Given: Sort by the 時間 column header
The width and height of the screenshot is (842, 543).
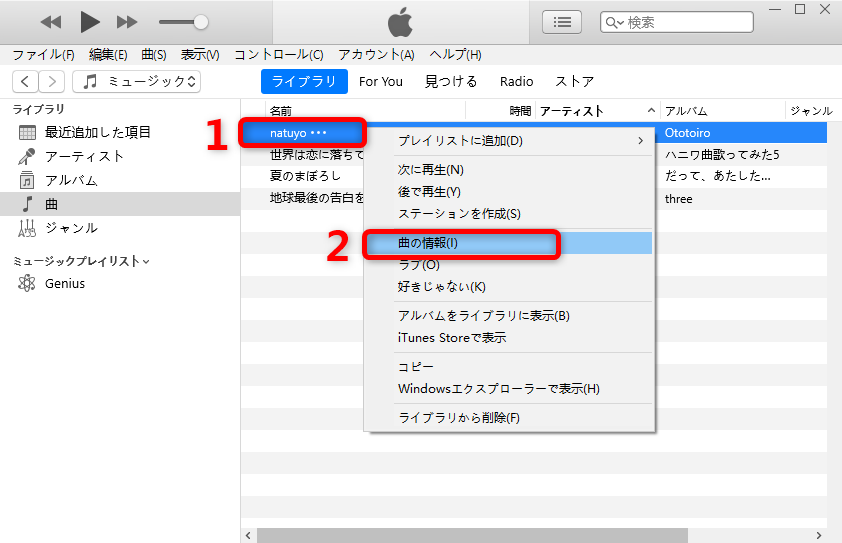Looking at the screenshot, I should tap(520, 111).
